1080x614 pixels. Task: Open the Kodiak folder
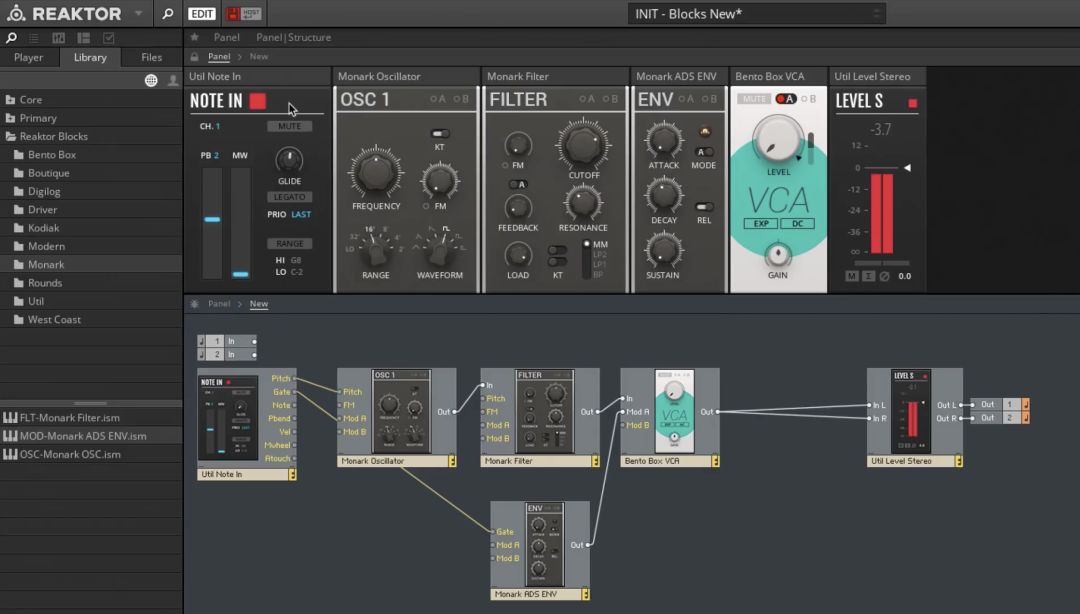[91, 228]
